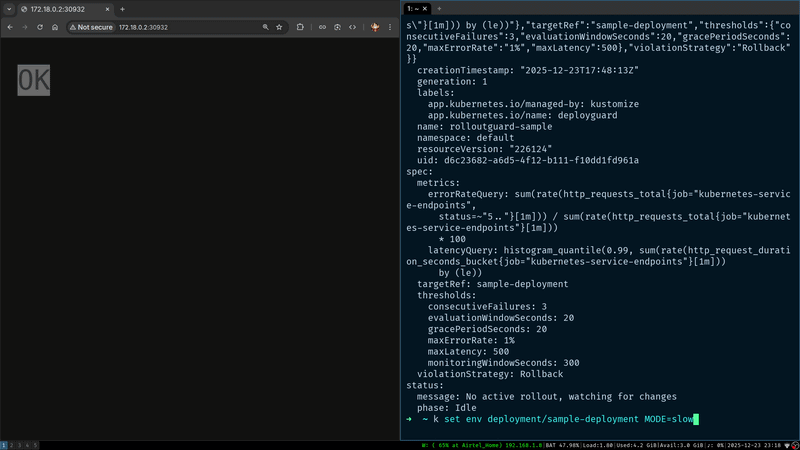Click the line 'violationStrategy: Rollback'
Image resolution: width=800 pixels, height=450 pixels.
[490, 374]
